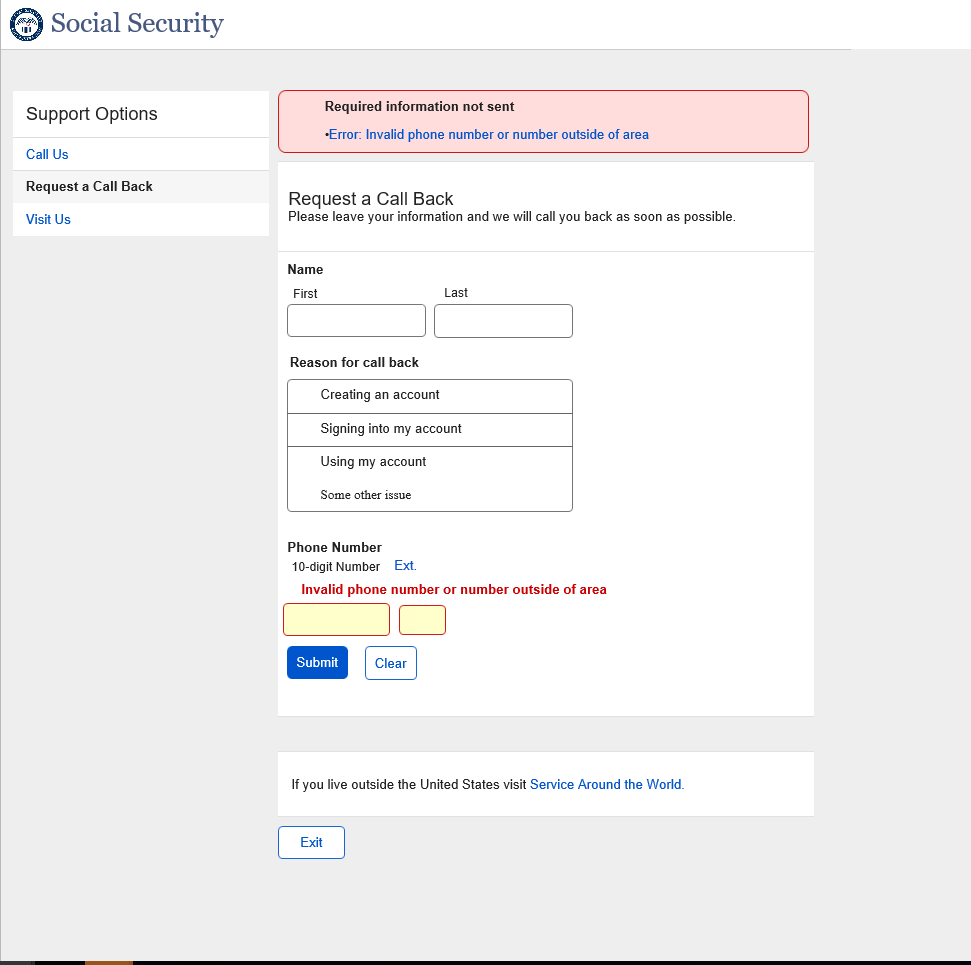Click the invalid phone number error link

click(489, 135)
